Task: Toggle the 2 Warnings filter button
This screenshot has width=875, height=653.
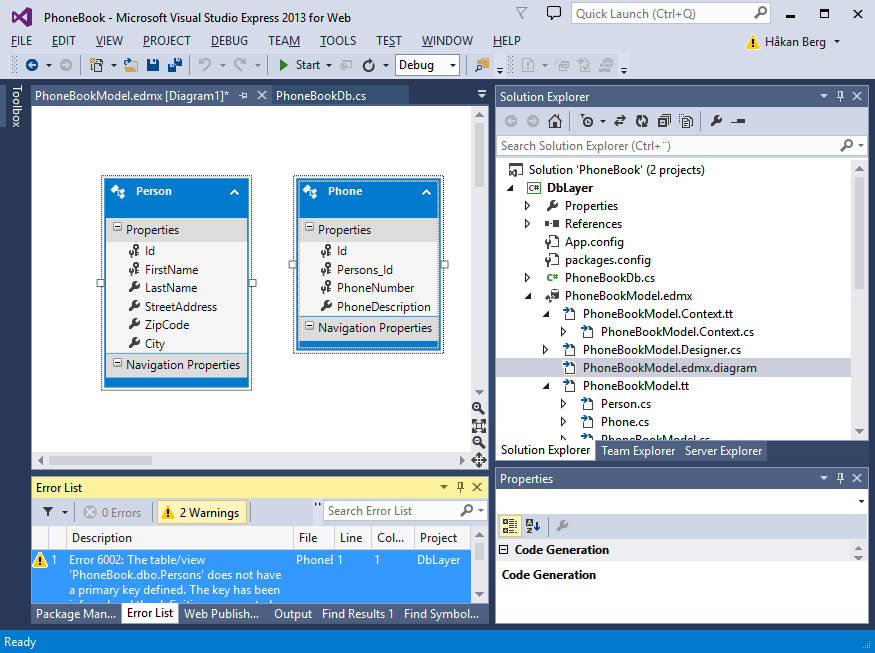Action: pyautogui.click(x=201, y=512)
